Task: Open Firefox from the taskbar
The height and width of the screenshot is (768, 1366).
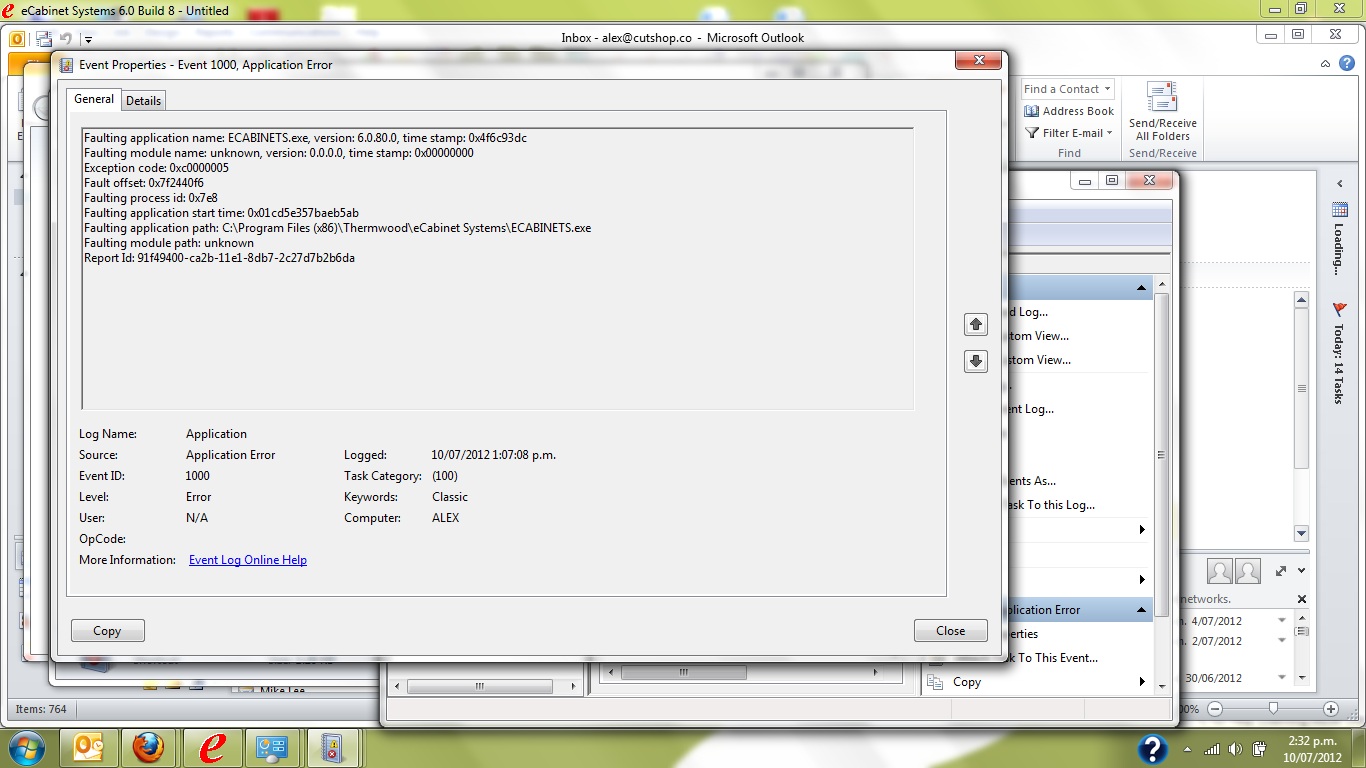Action: (x=148, y=747)
